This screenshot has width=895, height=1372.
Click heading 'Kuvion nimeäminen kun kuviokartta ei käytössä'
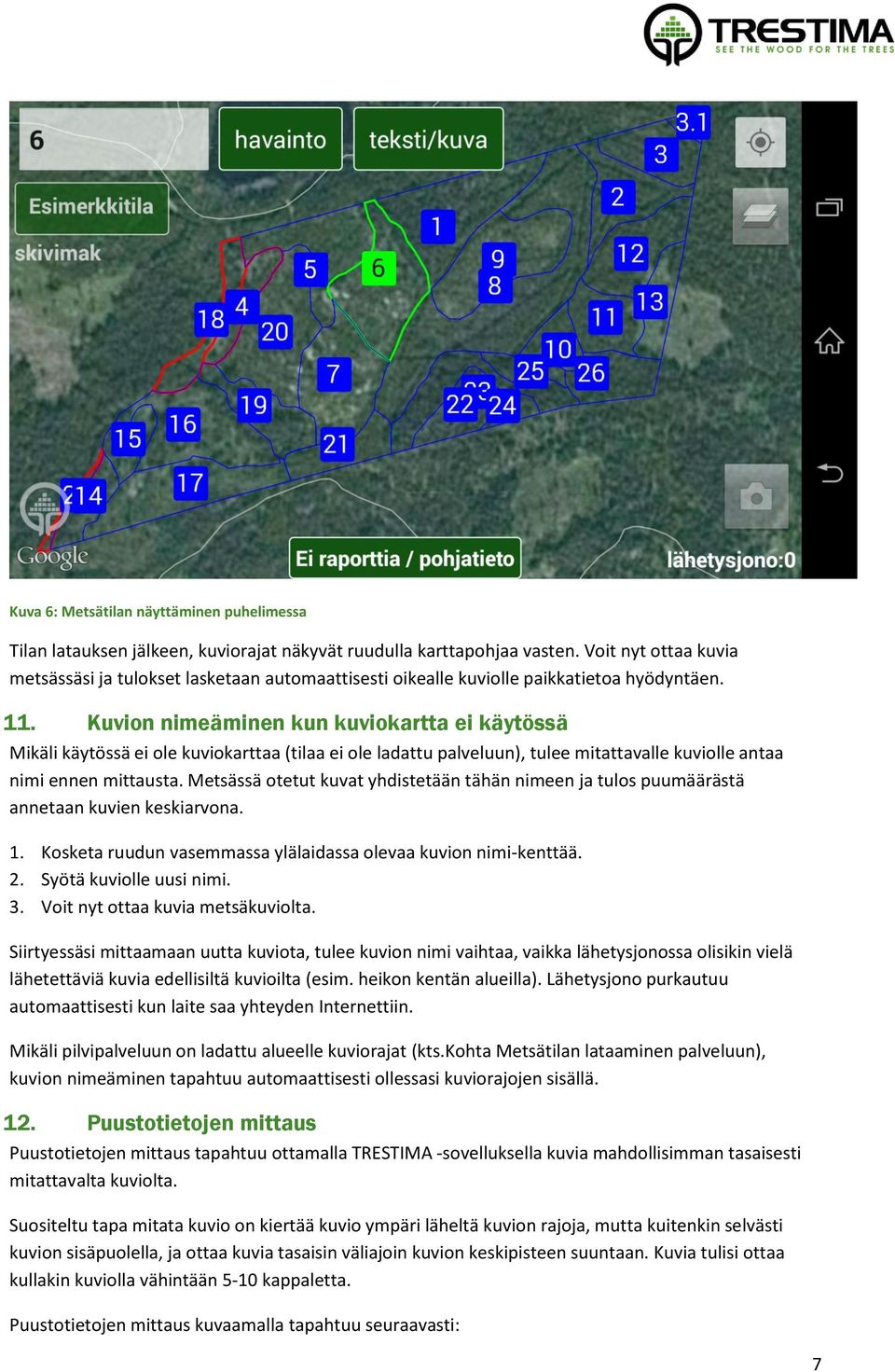(x=327, y=723)
